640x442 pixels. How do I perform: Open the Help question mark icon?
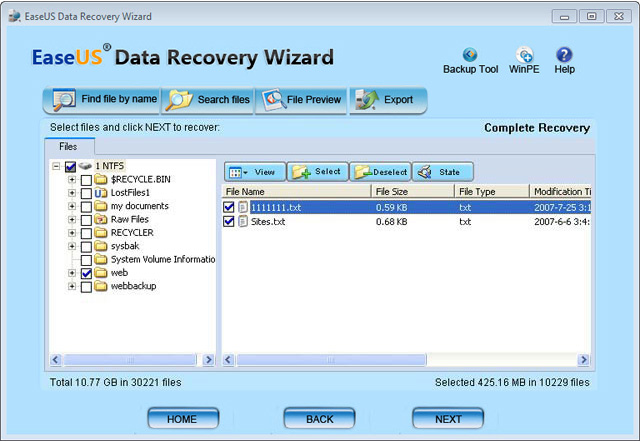coord(564,54)
